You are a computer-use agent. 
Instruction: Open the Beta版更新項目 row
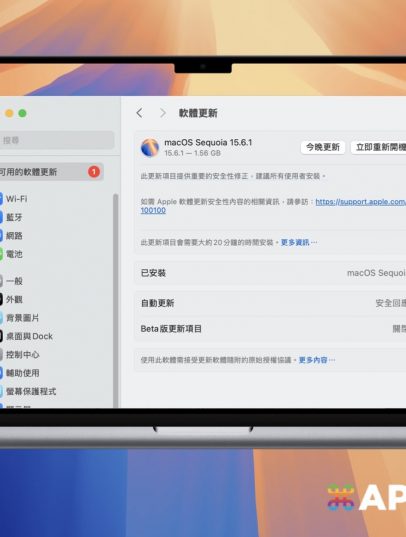coord(270,329)
